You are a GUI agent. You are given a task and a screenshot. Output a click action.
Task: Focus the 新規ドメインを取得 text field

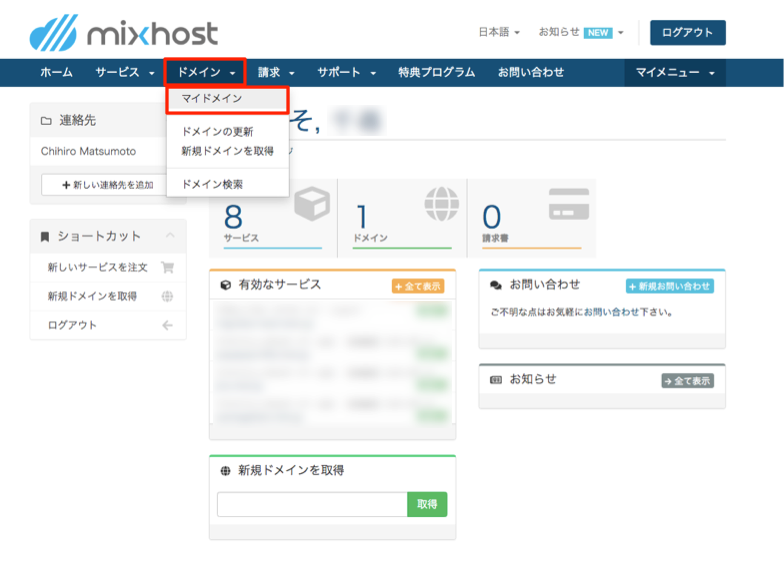[312, 505]
